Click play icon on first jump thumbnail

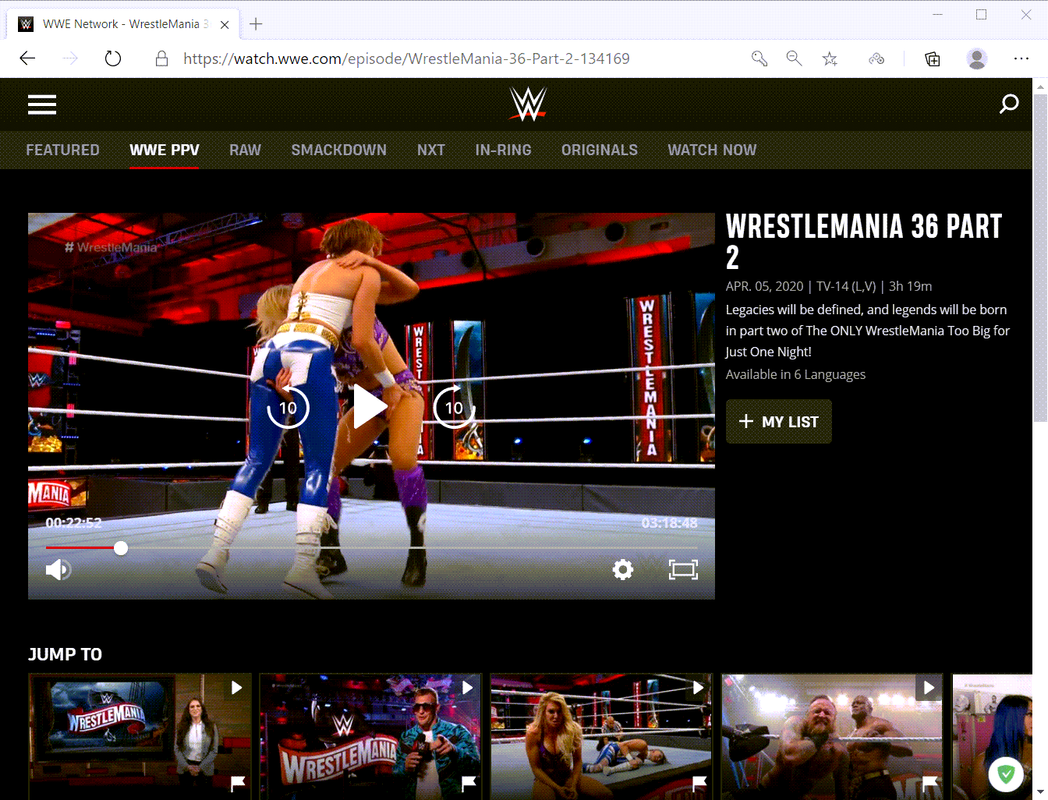237,688
